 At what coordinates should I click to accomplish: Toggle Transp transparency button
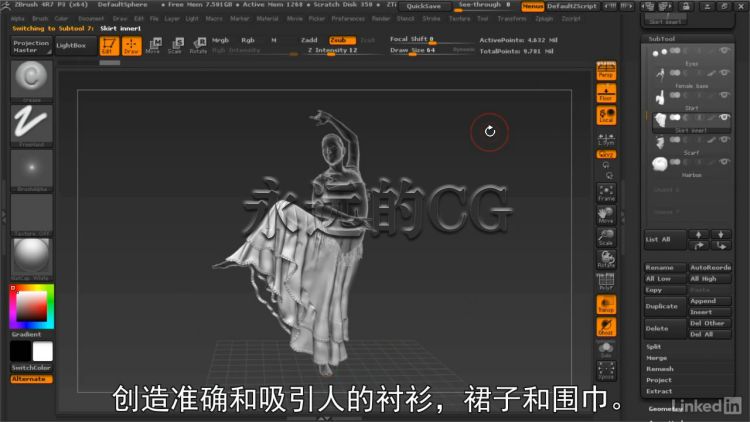[606, 305]
